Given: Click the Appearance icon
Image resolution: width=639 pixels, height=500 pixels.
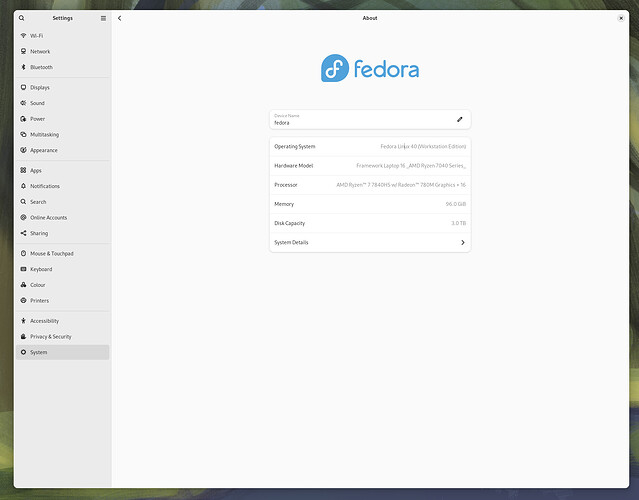Looking at the screenshot, I should [x=23, y=150].
